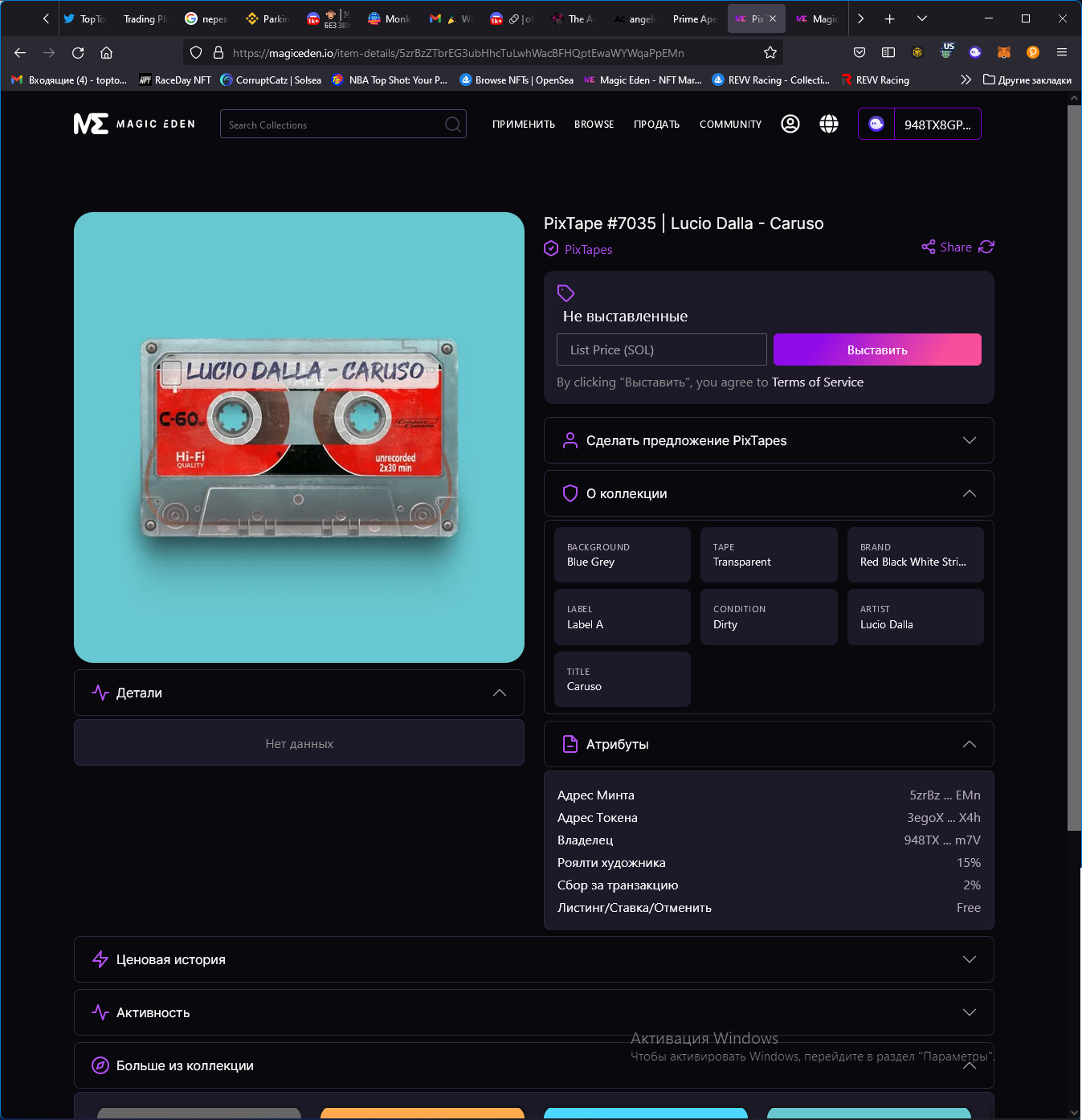This screenshot has width=1082, height=1120.
Task: Open the US-badged extension icon
Action: click(x=947, y=51)
